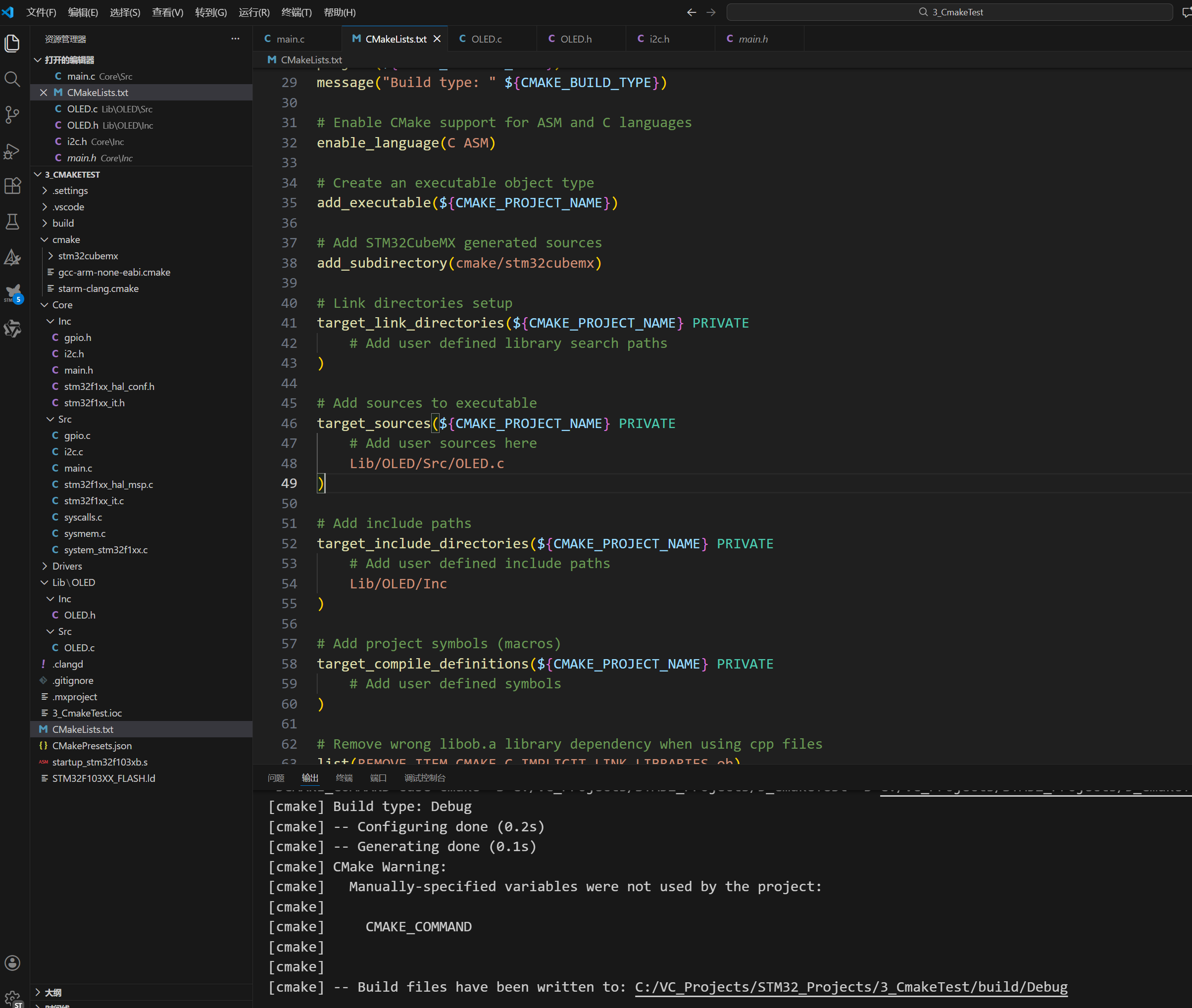
Task: Switch to the OLED.h editor tab
Action: click(x=582, y=39)
